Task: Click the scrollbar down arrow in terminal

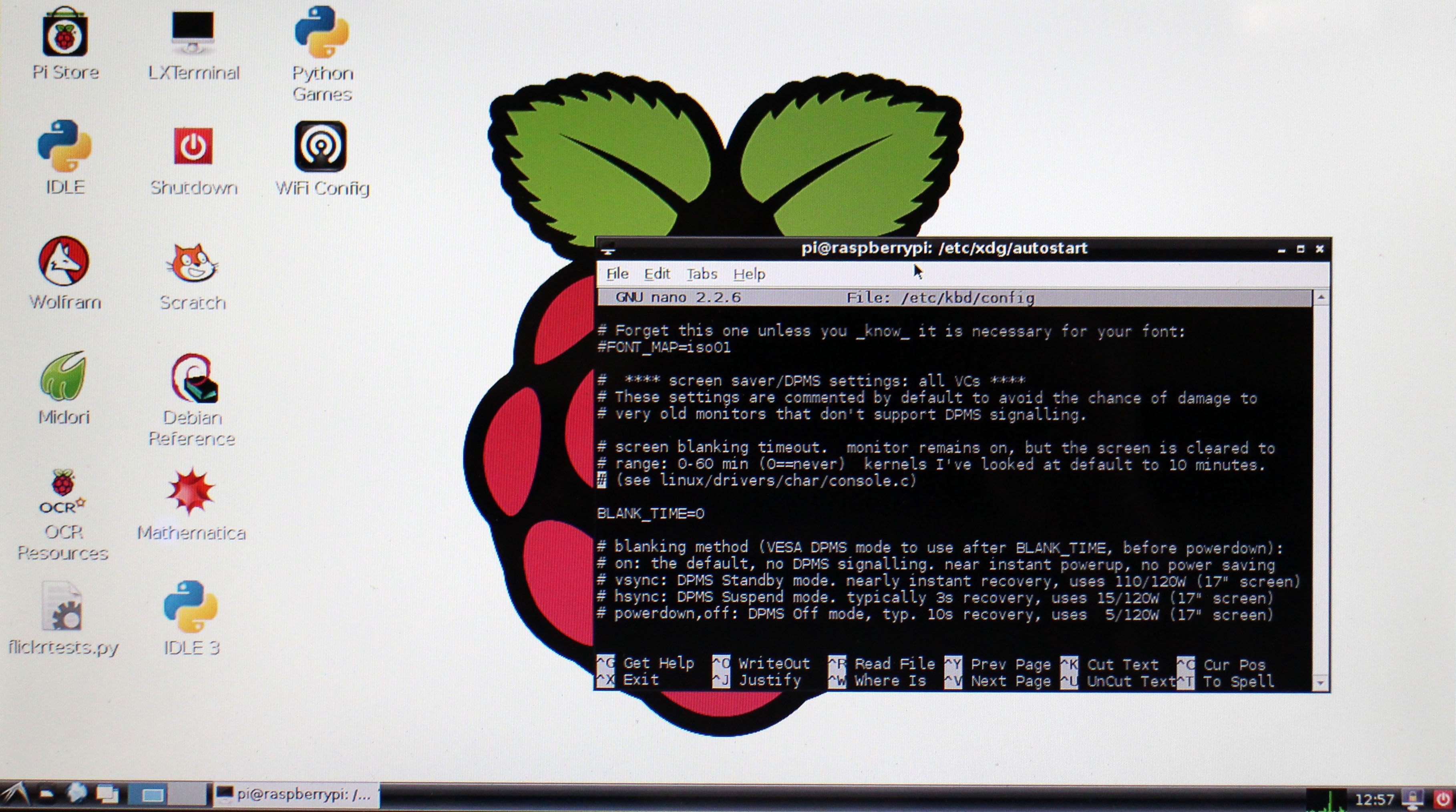Action: 1320,683
